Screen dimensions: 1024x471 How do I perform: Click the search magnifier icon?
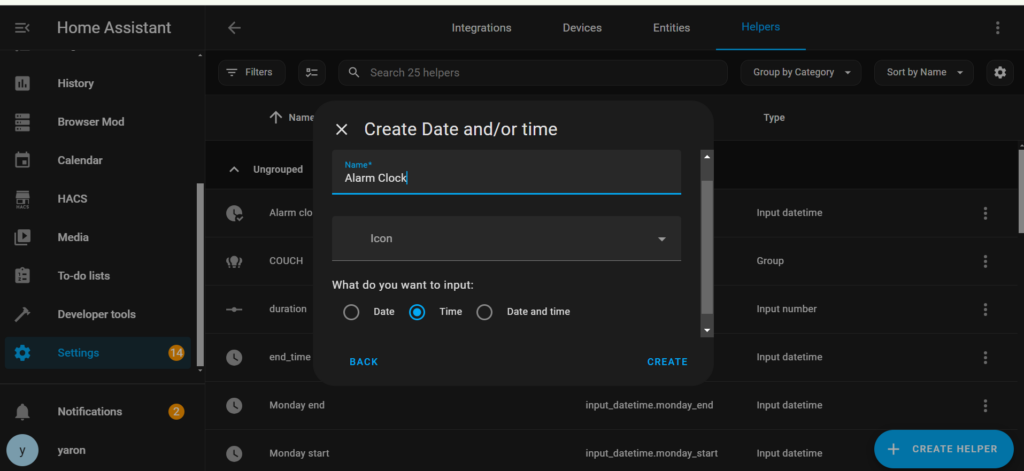(x=354, y=73)
